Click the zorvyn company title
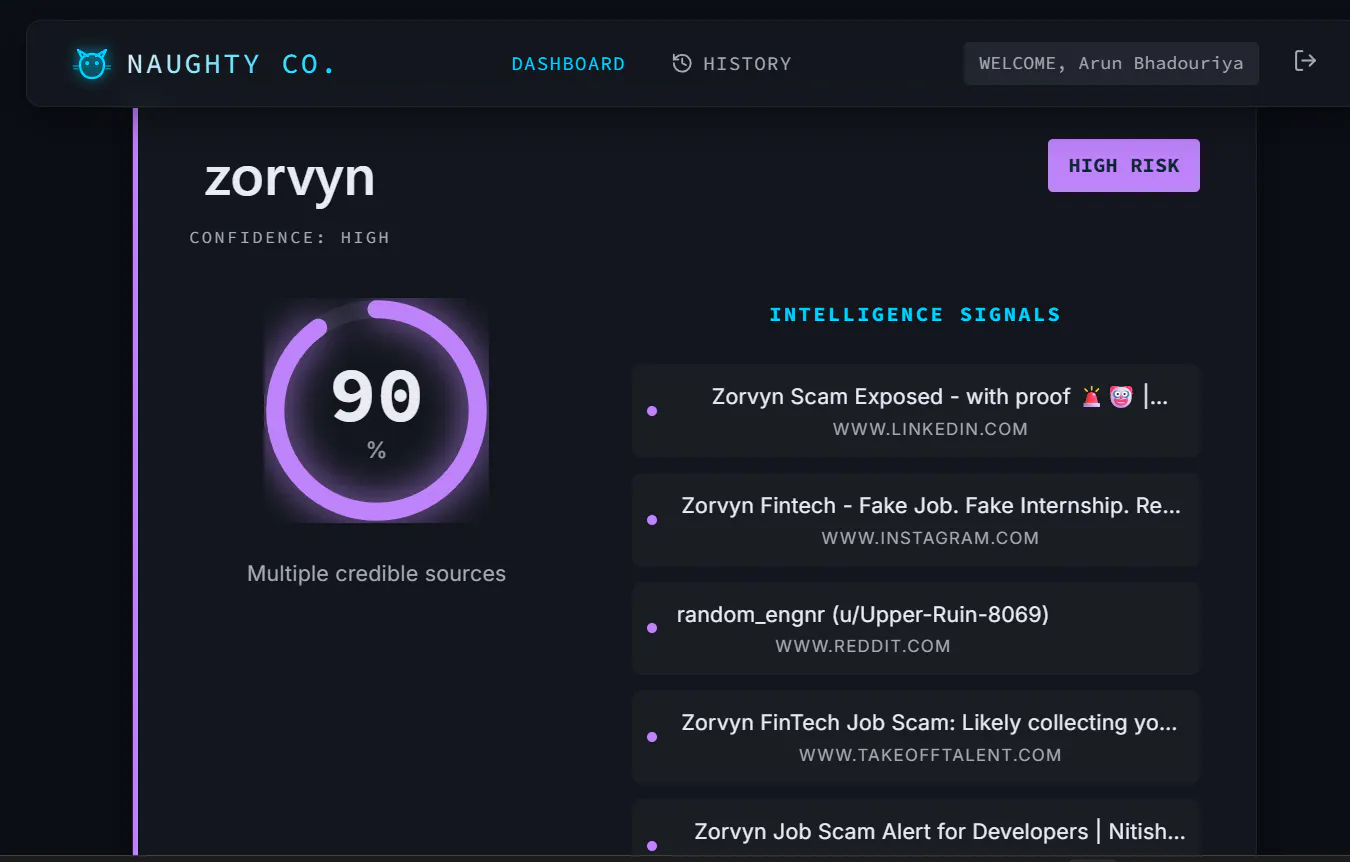This screenshot has height=862, width=1350. 290,178
